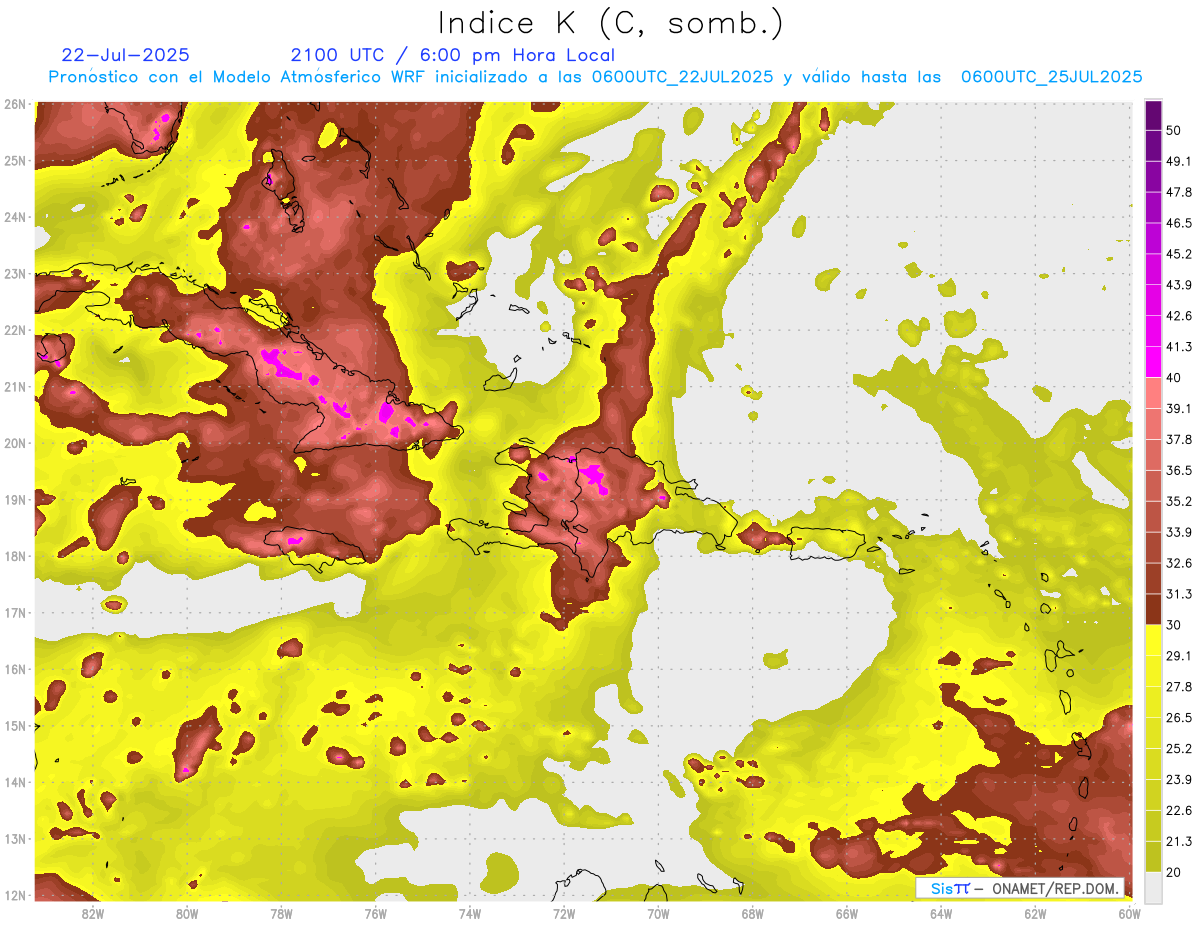Click the "50" value on the color scale
The image size is (1200, 927).
pyautogui.click(x=1174, y=130)
